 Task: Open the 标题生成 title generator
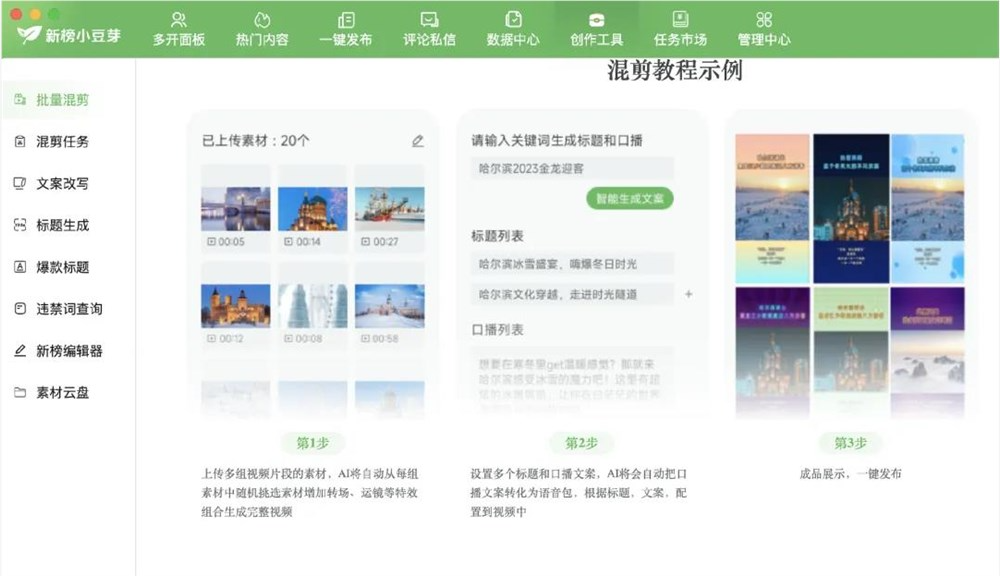click(63, 225)
